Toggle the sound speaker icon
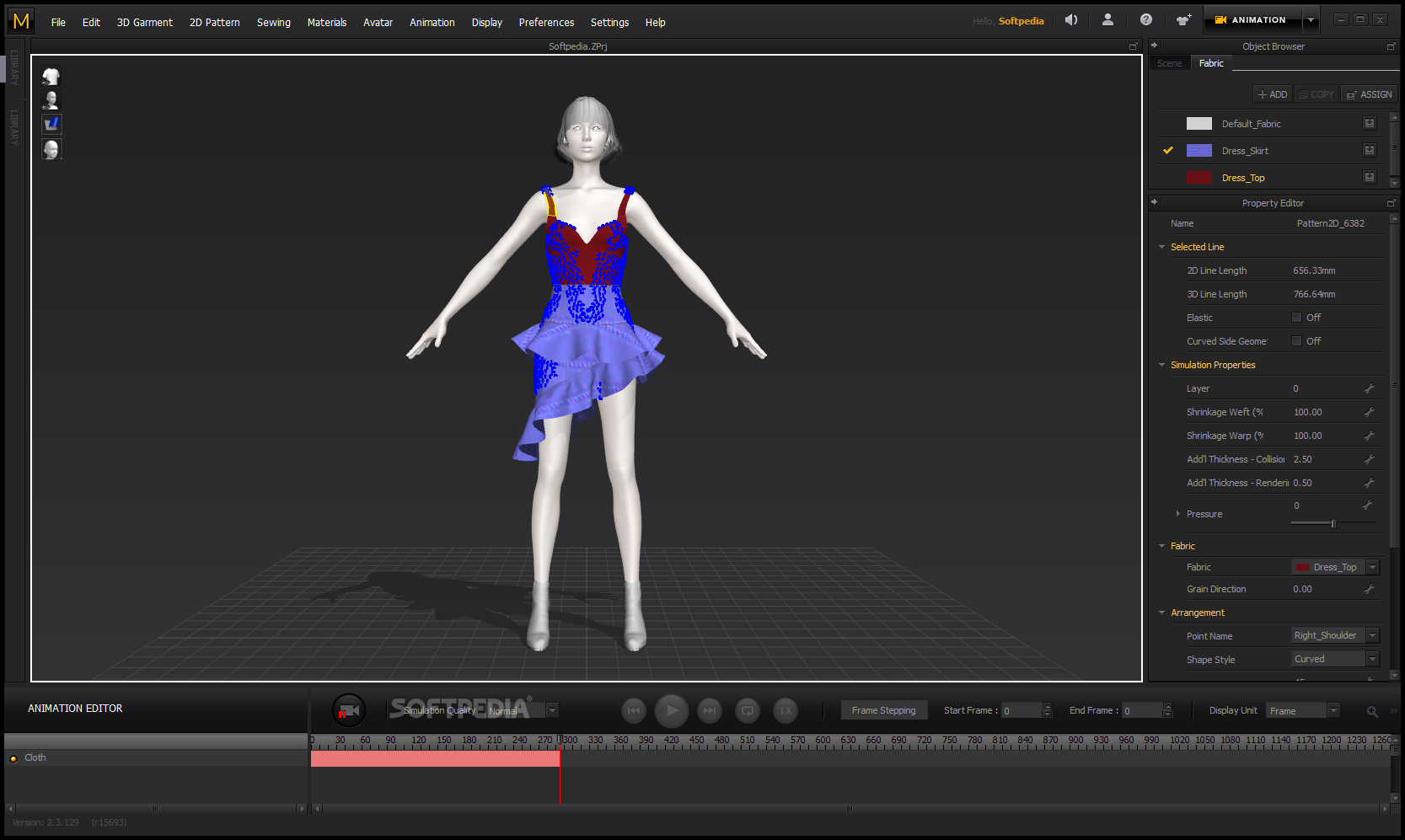 (1071, 20)
